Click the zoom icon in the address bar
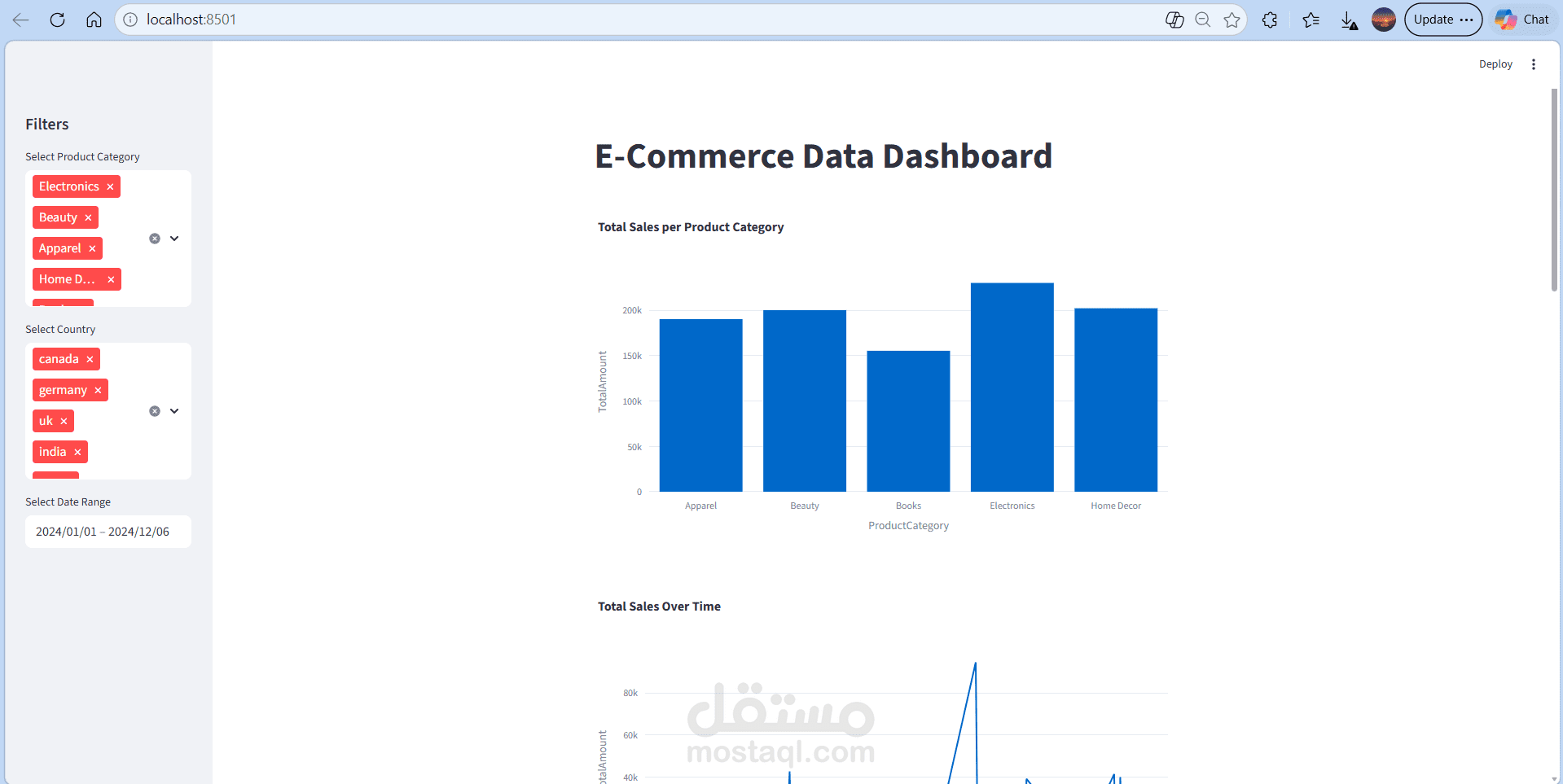The width and height of the screenshot is (1563, 784). coord(1203,20)
